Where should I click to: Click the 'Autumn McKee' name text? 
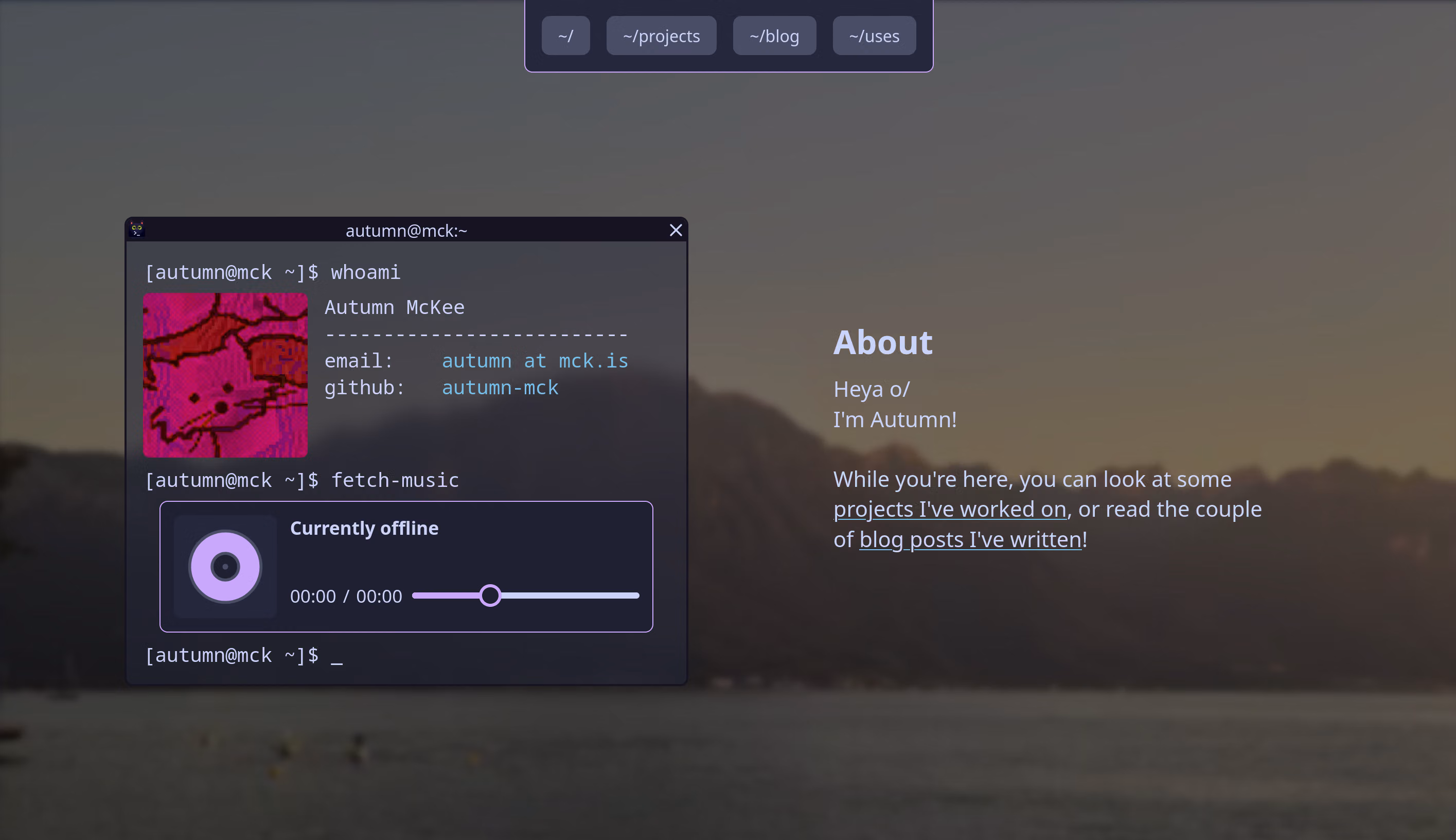coord(395,307)
